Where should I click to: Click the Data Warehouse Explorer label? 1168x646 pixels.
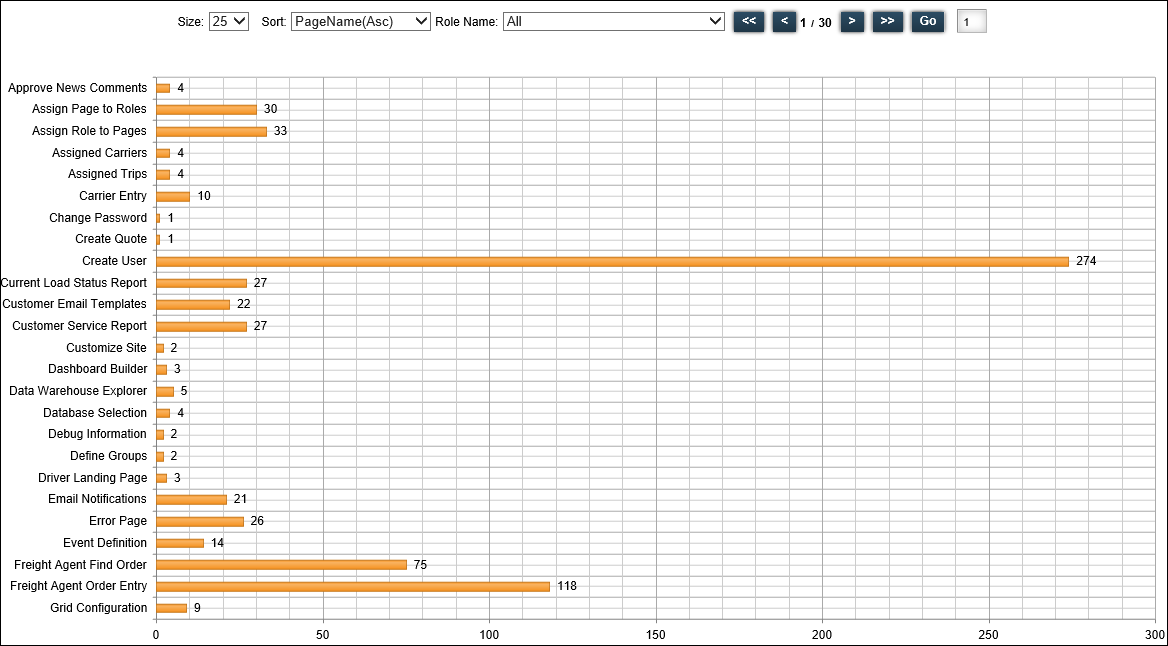pyautogui.click(x=78, y=391)
